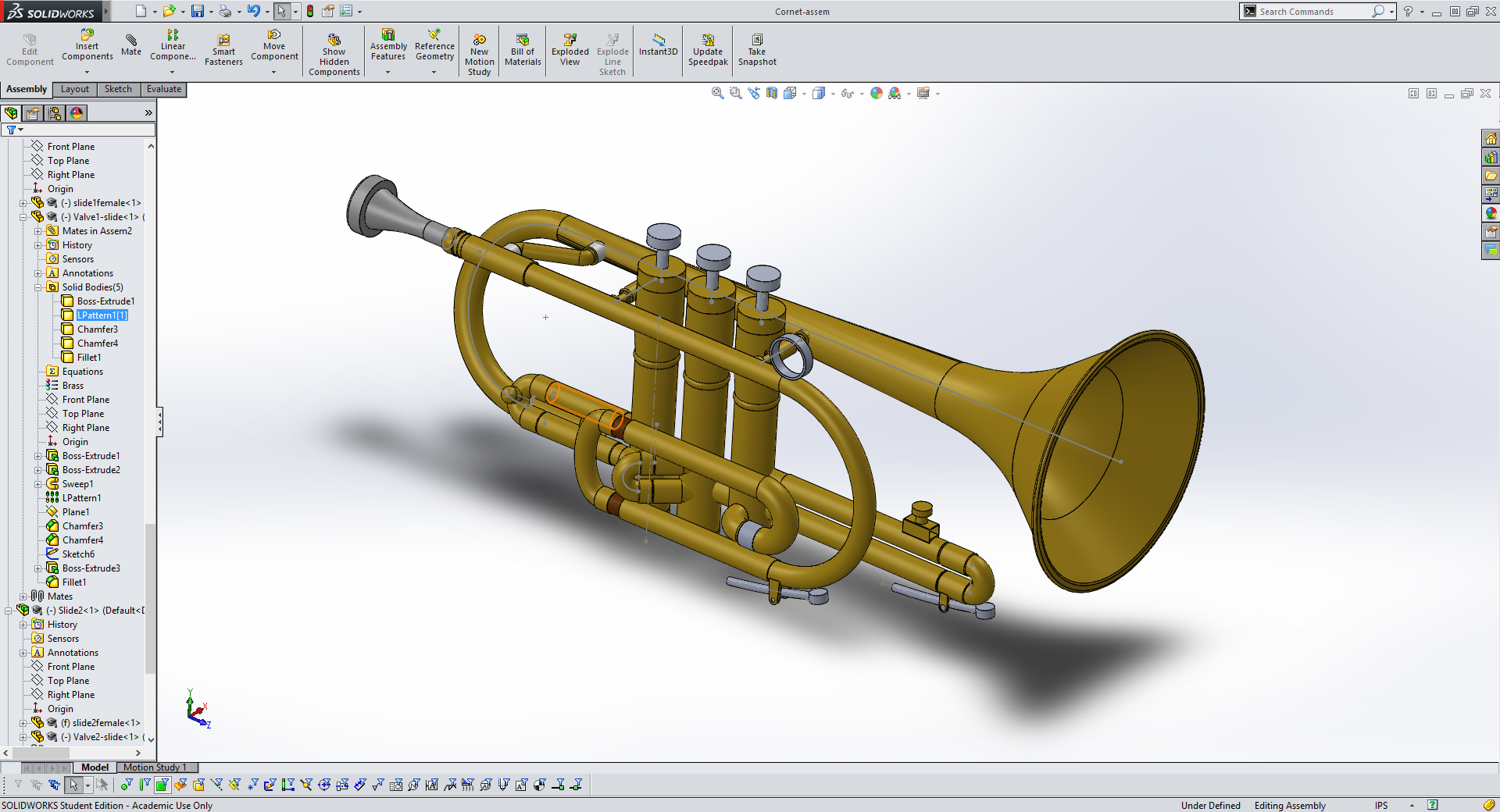Switch to the DisplayManager color ball tab
The width and height of the screenshot is (1500, 812).
click(x=77, y=113)
